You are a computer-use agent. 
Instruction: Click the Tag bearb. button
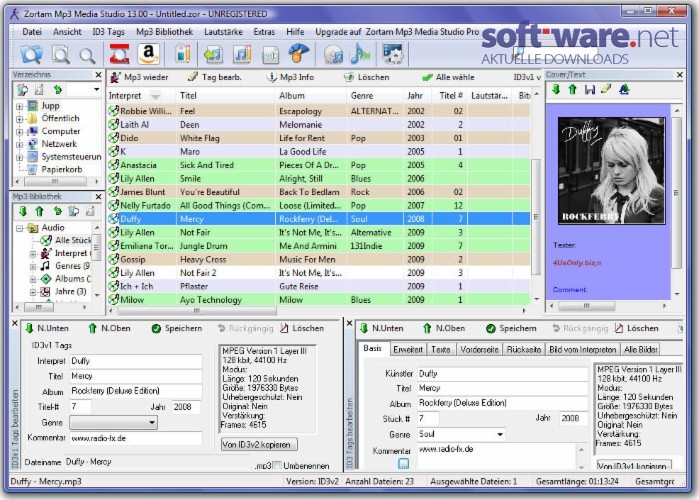click(214, 77)
